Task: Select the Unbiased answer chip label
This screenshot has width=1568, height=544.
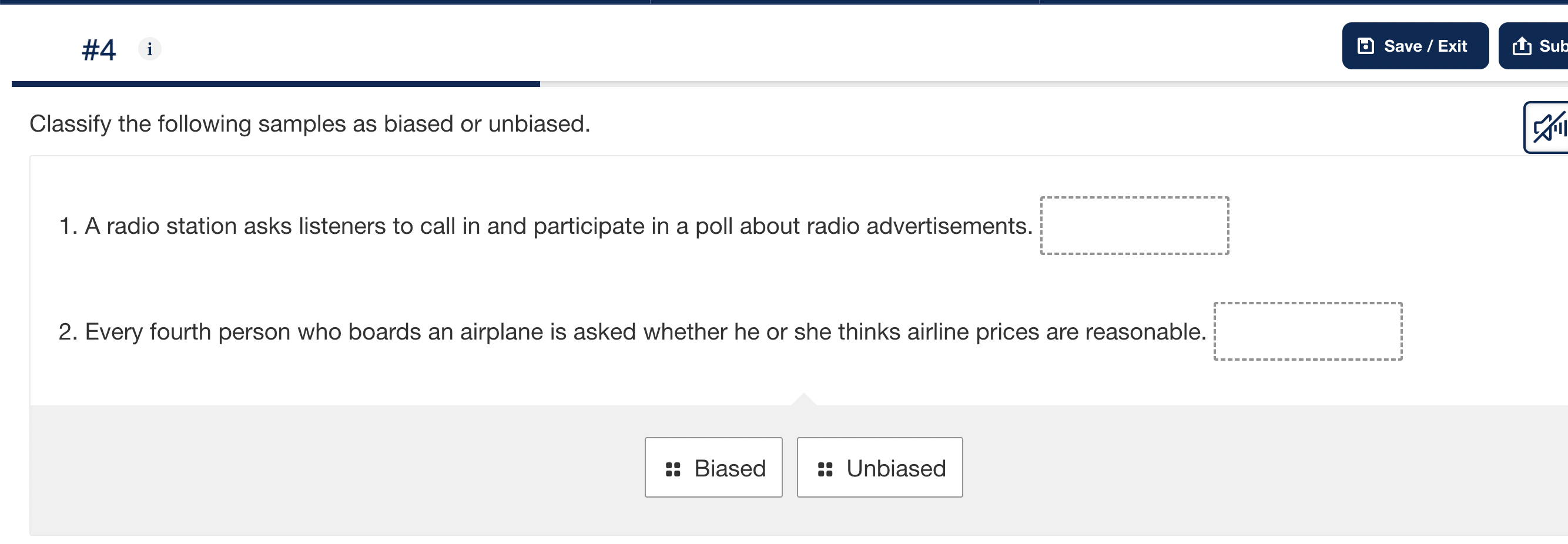Action: point(896,469)
